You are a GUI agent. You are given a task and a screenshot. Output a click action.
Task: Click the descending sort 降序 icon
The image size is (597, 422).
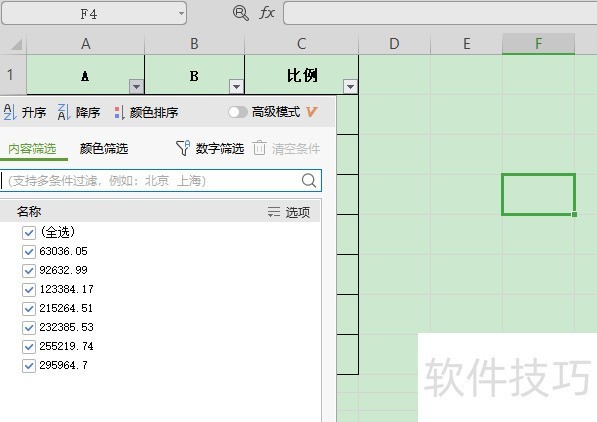64,112
